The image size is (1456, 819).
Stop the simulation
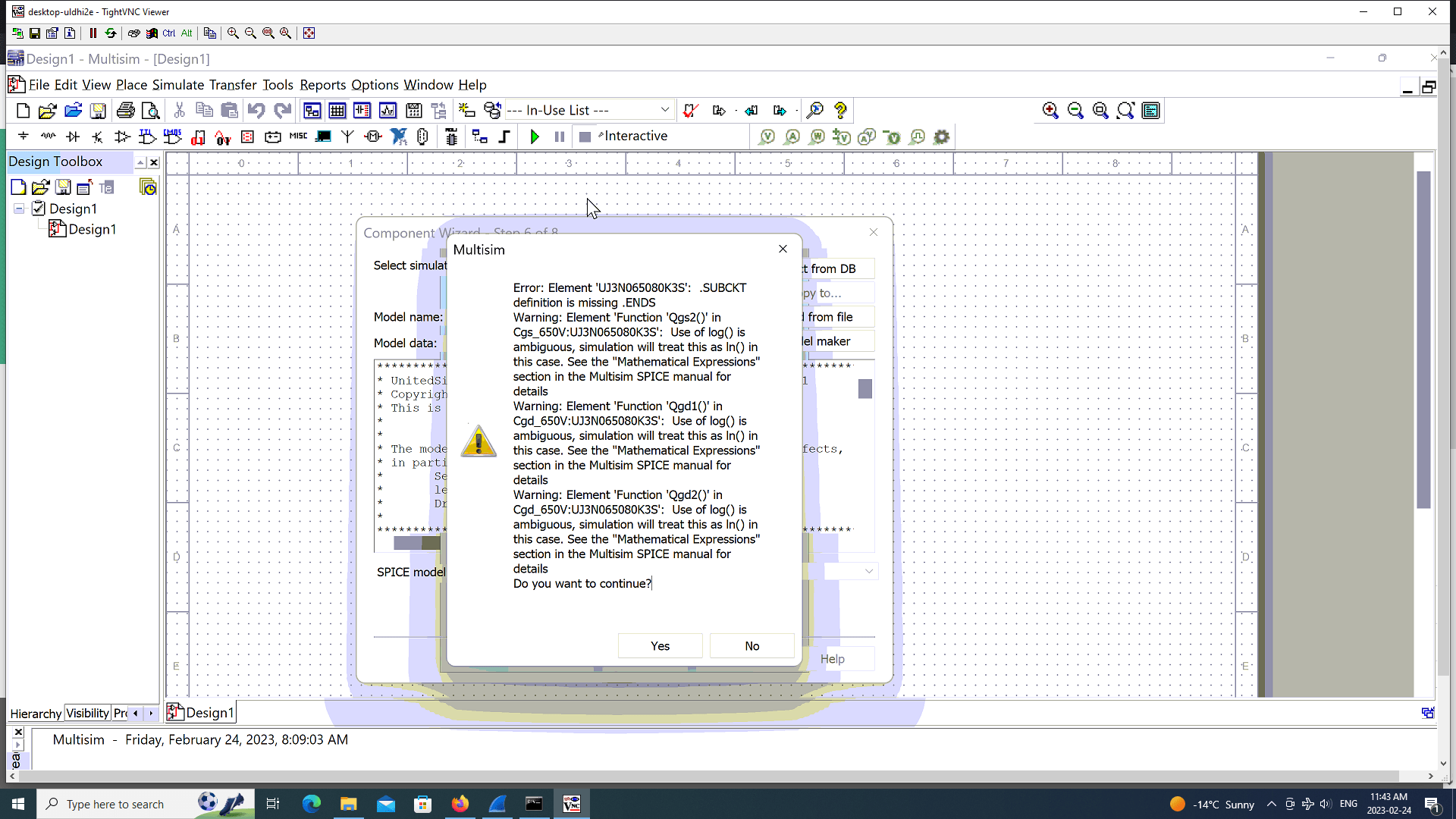(x=585, y=136)
